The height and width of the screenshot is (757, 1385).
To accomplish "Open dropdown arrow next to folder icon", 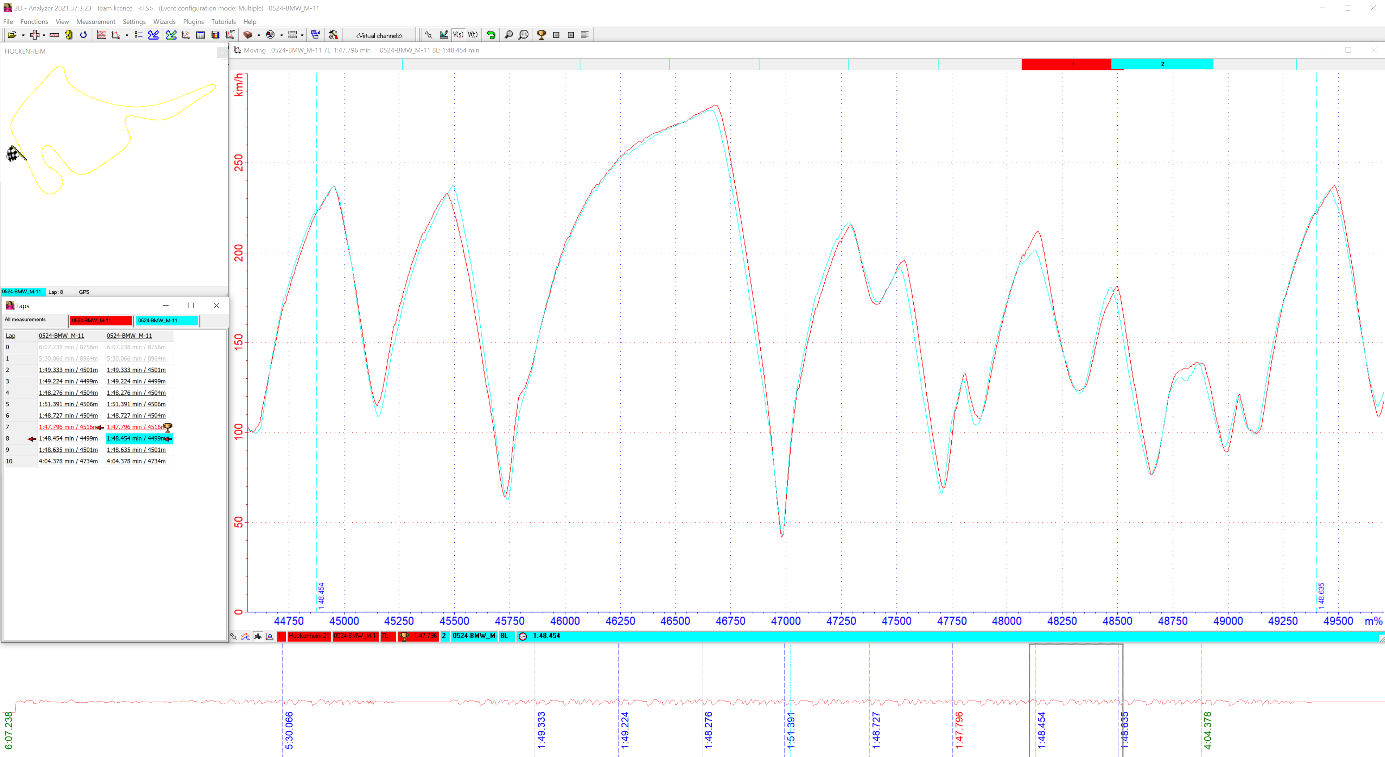I will (21, 34).
